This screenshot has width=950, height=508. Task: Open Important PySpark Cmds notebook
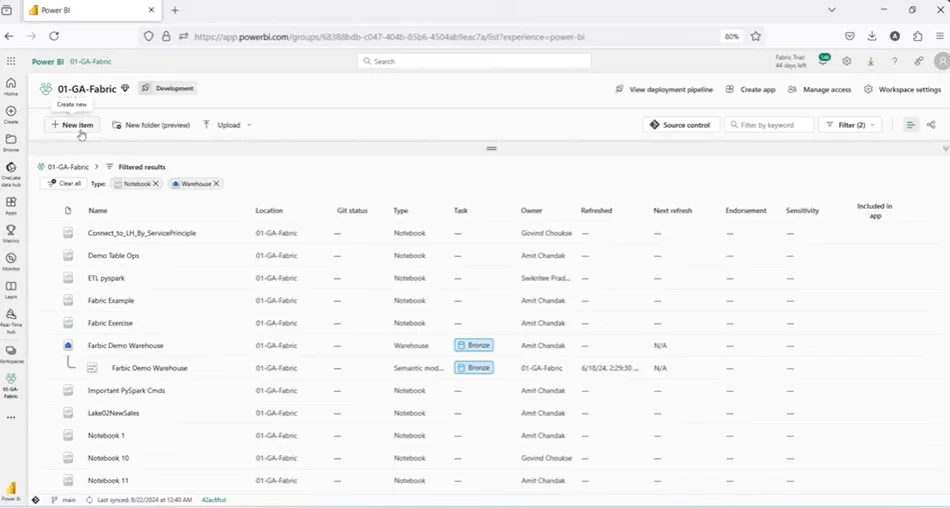tap(126, 390)
